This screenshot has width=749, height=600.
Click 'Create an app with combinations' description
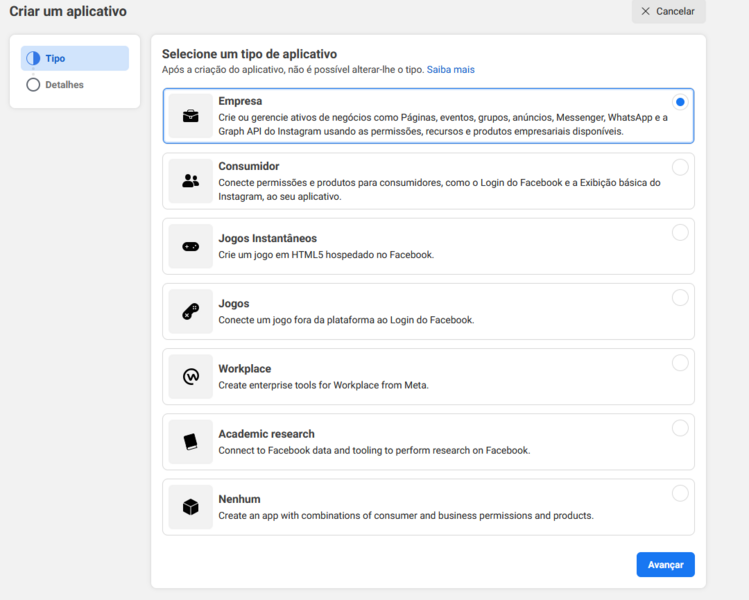[x=406, y=515]
